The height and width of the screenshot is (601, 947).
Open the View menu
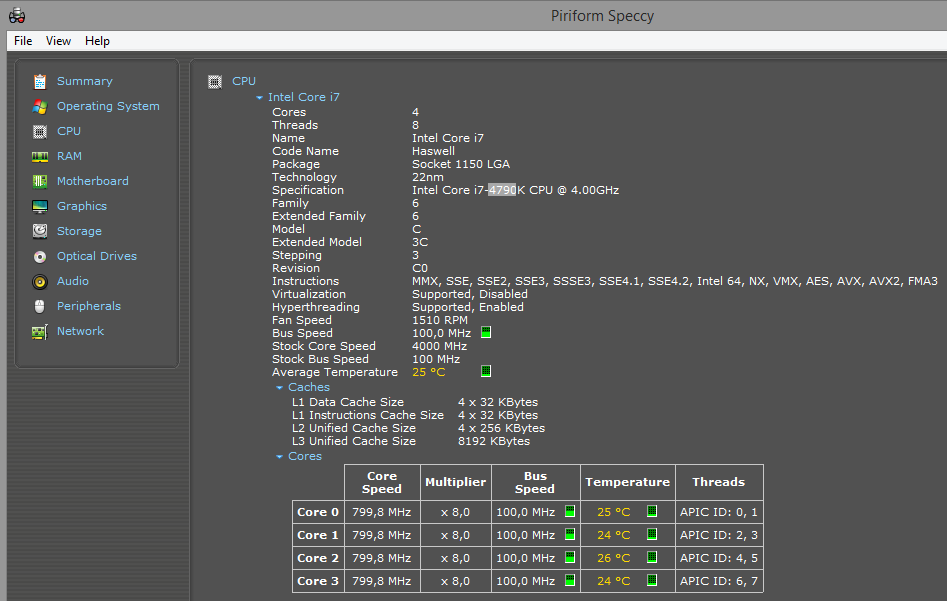[58, 40]
